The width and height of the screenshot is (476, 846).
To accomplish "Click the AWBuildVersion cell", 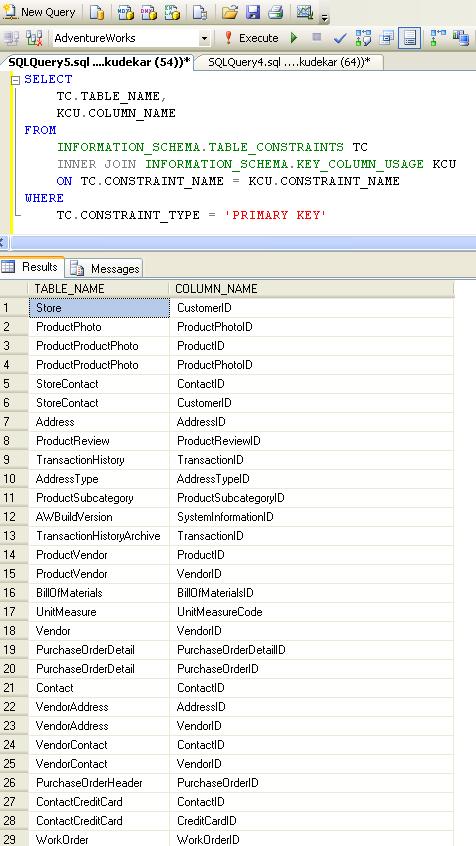I will pyautogui.click(x=99, y=517).
